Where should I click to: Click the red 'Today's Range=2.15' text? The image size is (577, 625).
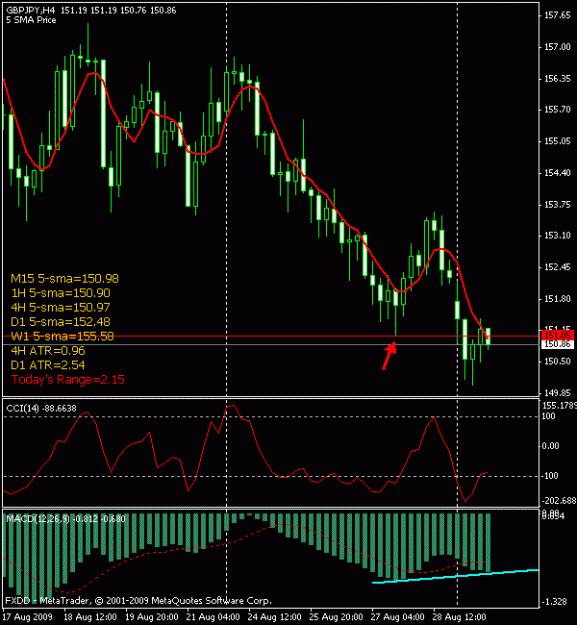(x=68, y=379)
